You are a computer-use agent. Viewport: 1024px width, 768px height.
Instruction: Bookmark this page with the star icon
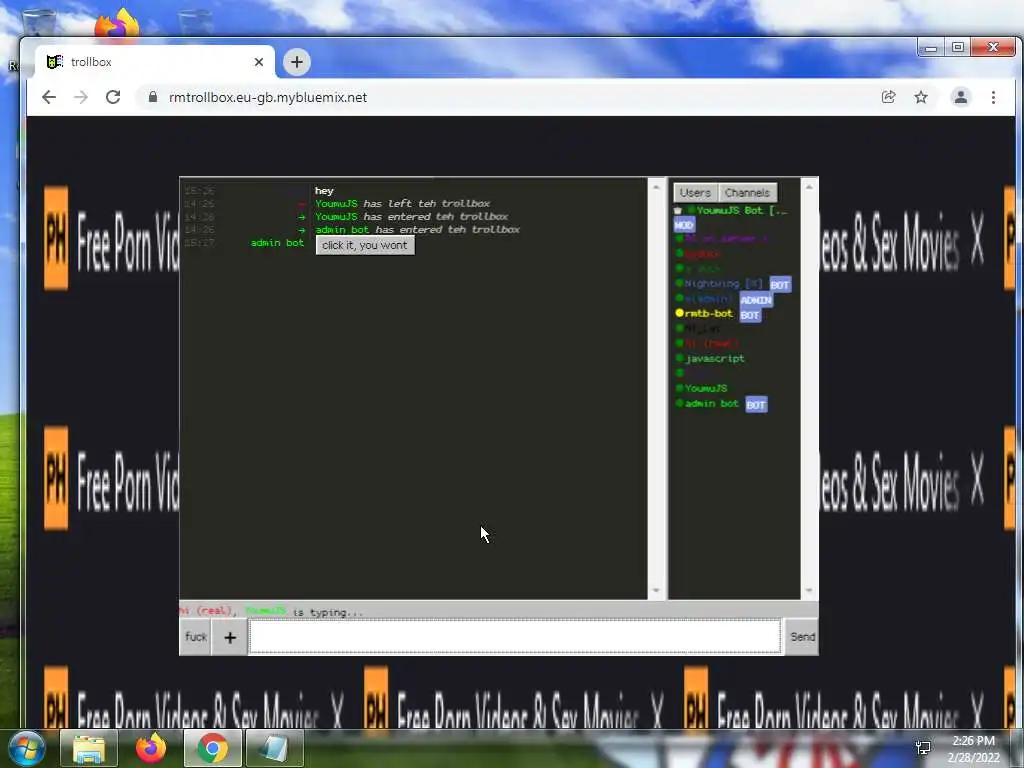tap(921, 97)
